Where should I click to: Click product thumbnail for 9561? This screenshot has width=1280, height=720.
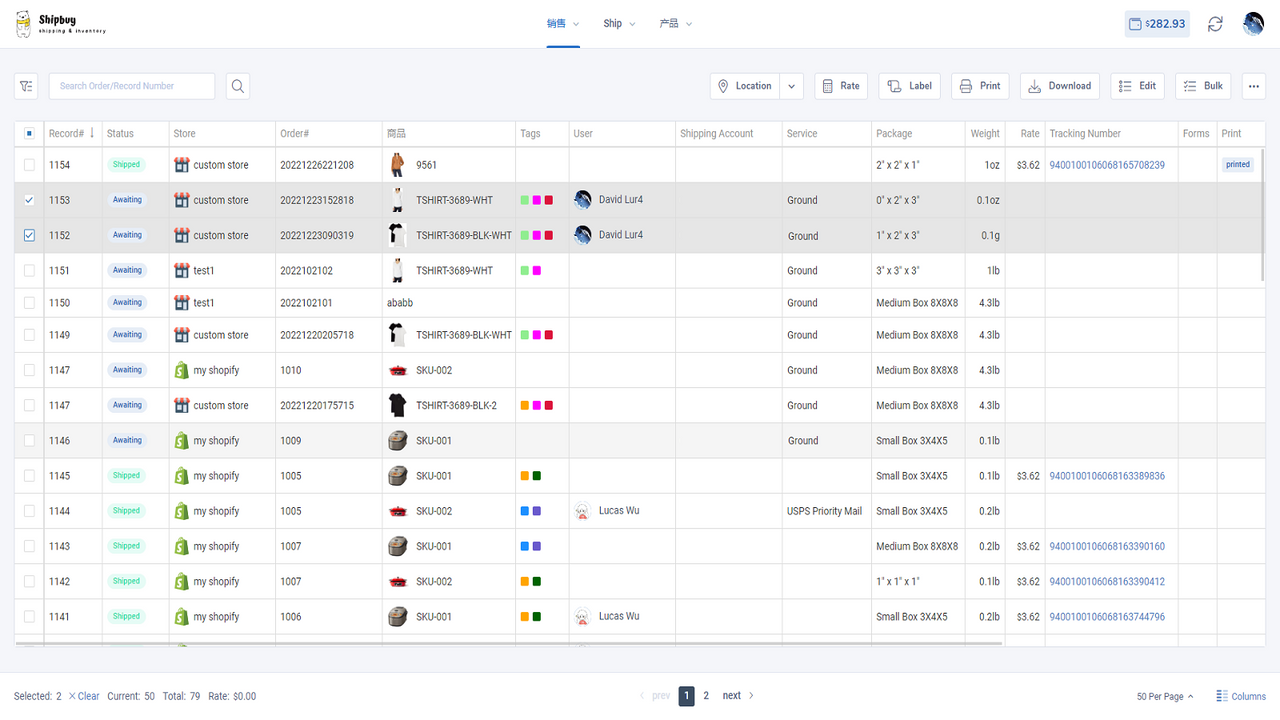coord(397,165)
